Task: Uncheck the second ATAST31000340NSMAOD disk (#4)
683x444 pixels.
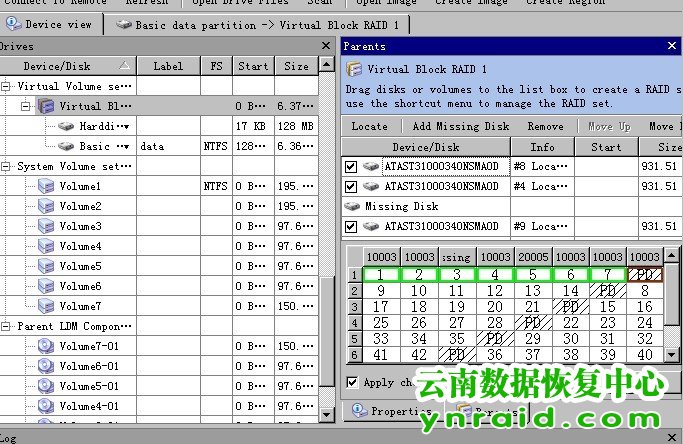Action: (x=350, y=186)
